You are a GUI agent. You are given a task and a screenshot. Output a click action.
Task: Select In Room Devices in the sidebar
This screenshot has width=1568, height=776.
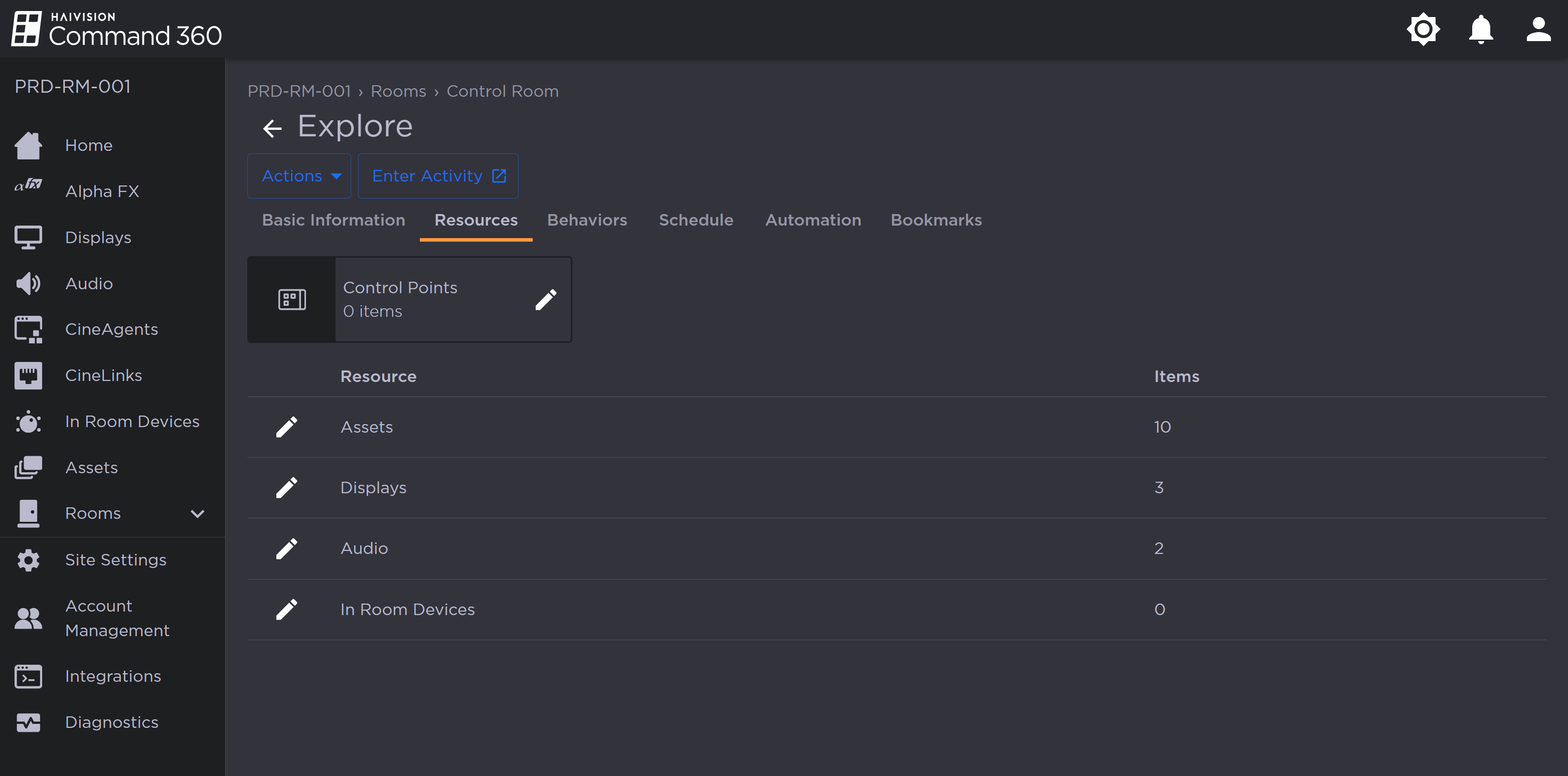coord(131,421)
